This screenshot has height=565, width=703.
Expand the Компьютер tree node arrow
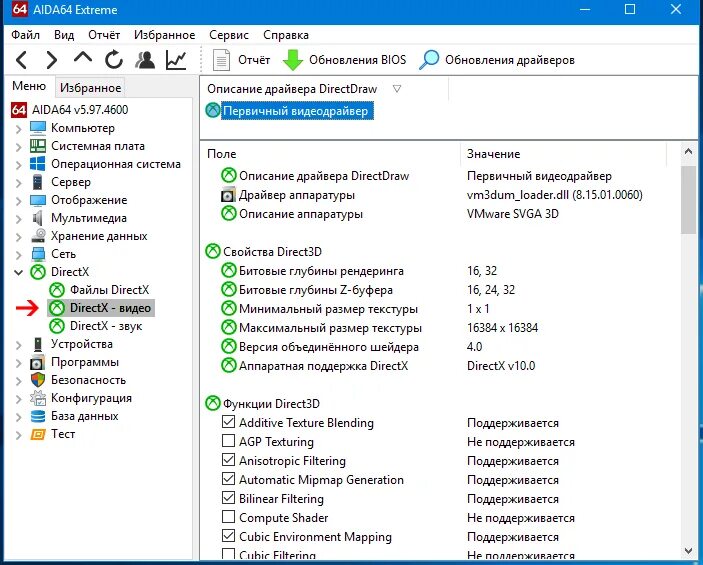coord(18,129)
